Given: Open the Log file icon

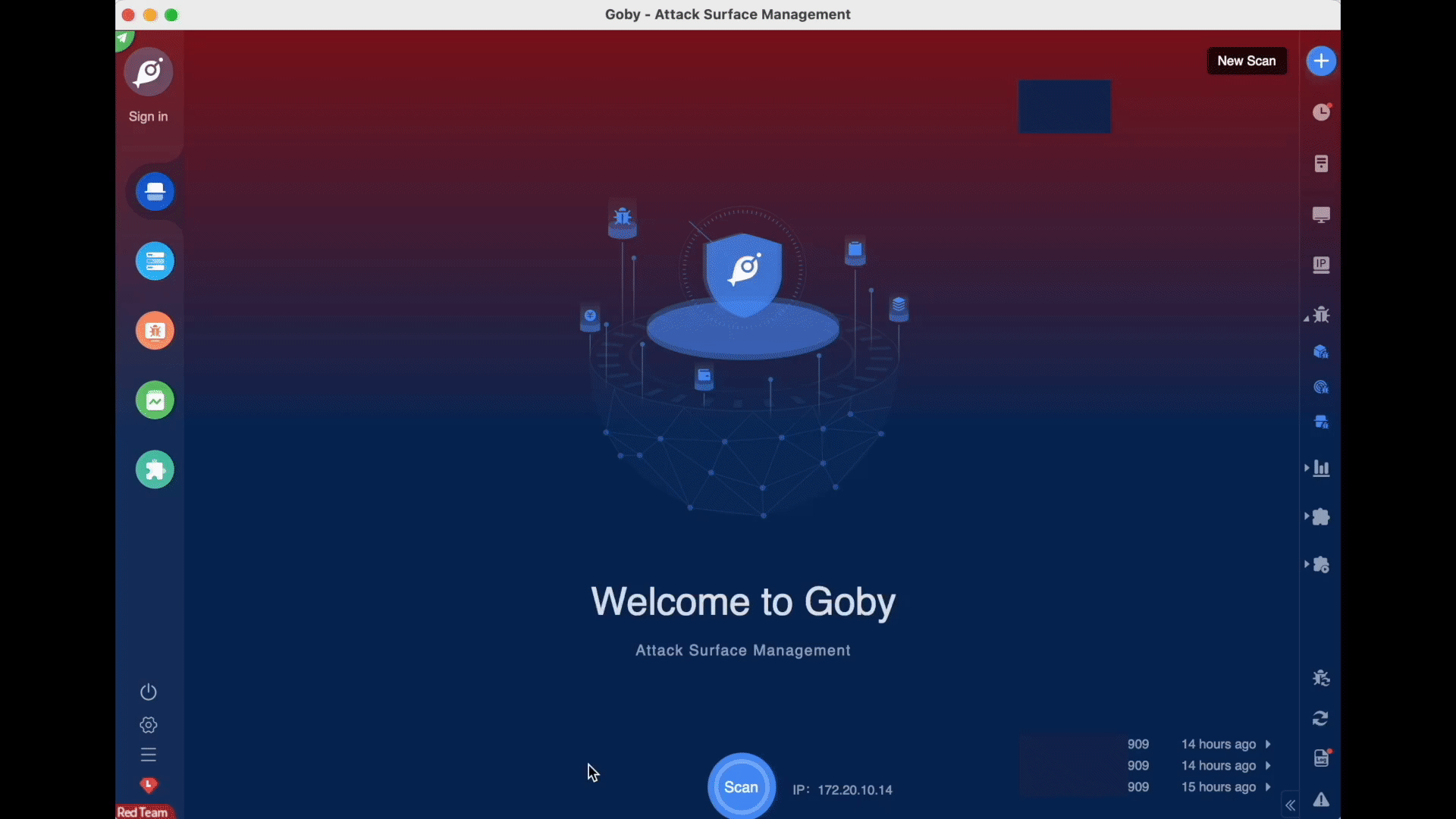Looking at the screenshot, I should [1321, 758].
